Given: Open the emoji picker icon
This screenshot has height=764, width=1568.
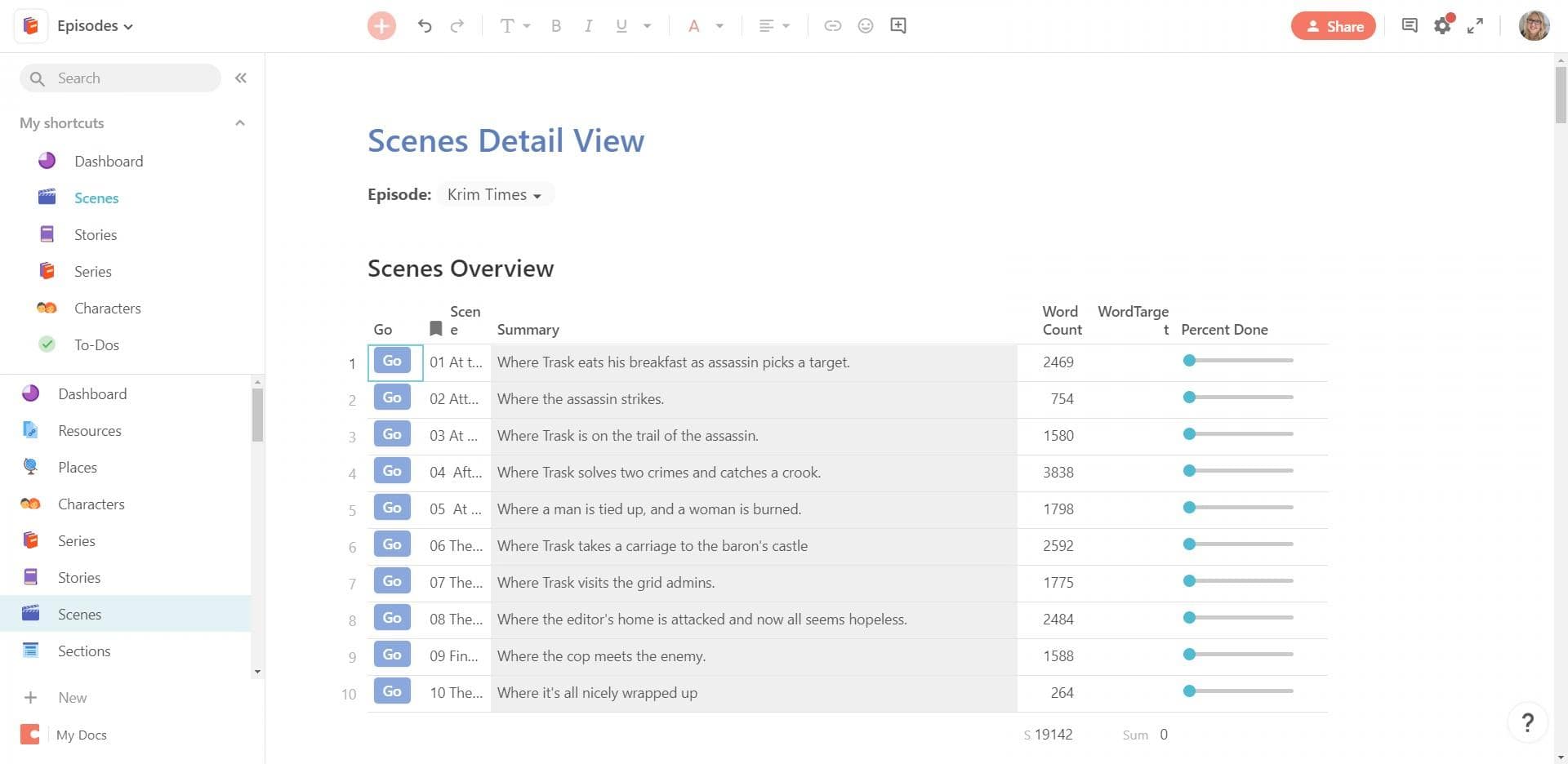Looking at the screenshot, I should coord(866,26).
